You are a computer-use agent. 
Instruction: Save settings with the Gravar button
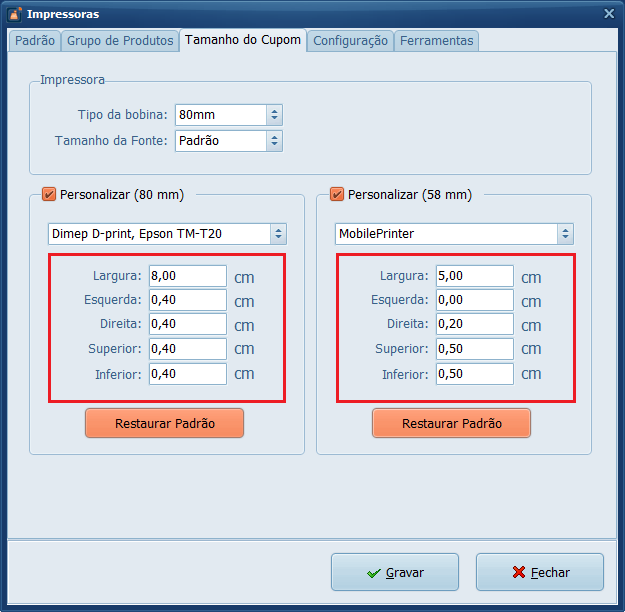[x=395, y=572]
